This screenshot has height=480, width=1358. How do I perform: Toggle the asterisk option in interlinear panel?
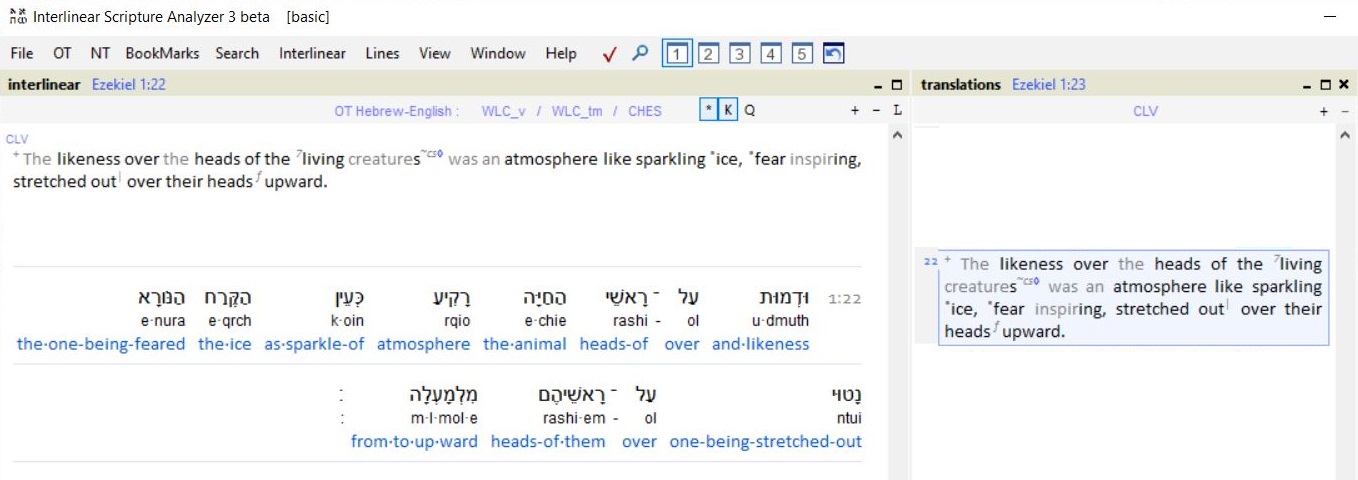708,111
